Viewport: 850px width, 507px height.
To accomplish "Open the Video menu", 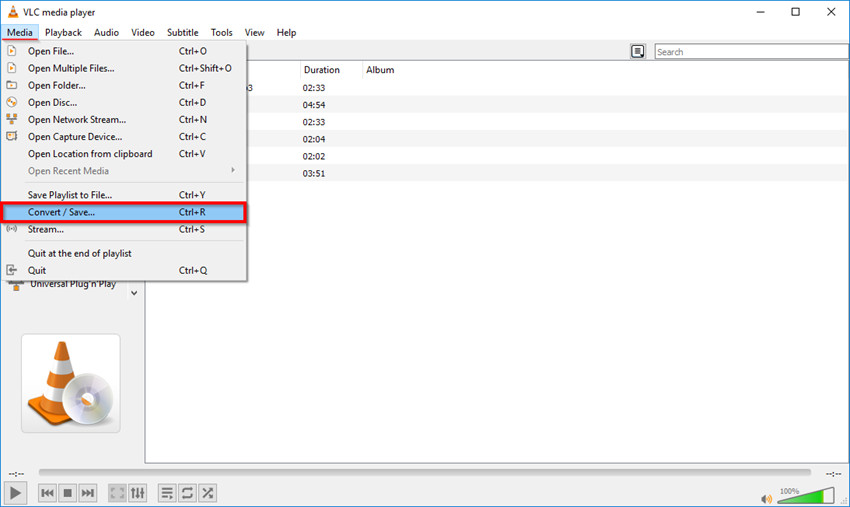I will point(143,33).
